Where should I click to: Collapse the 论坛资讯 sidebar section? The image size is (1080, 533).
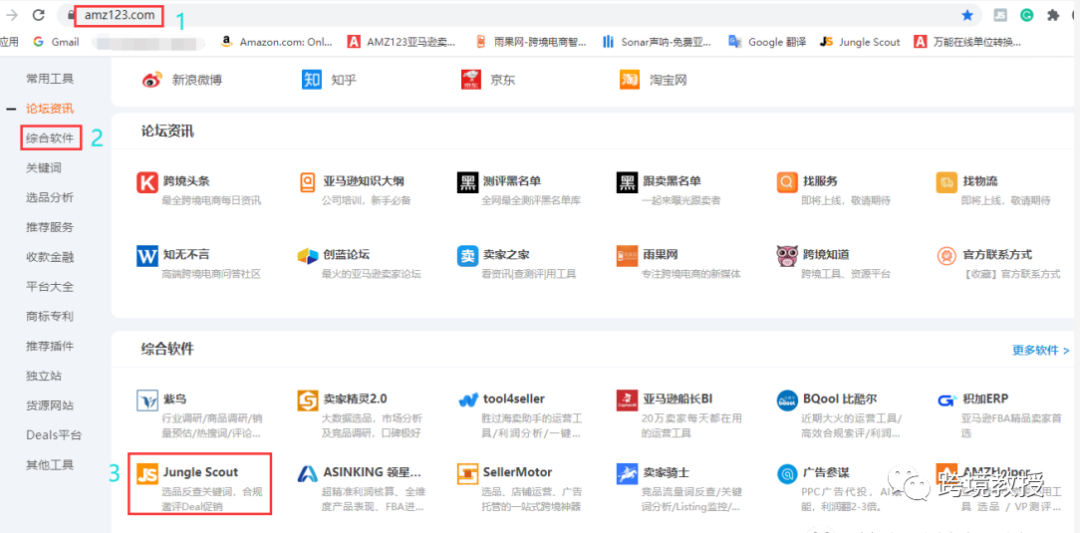(x=11, y=109)
